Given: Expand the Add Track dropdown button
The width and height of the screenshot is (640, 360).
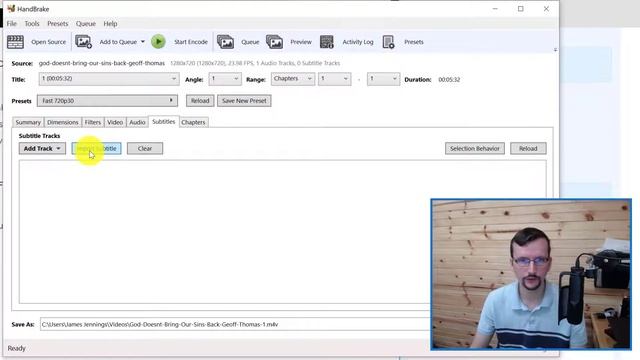Looking at the screenshot, I should (x=42, y=149).
